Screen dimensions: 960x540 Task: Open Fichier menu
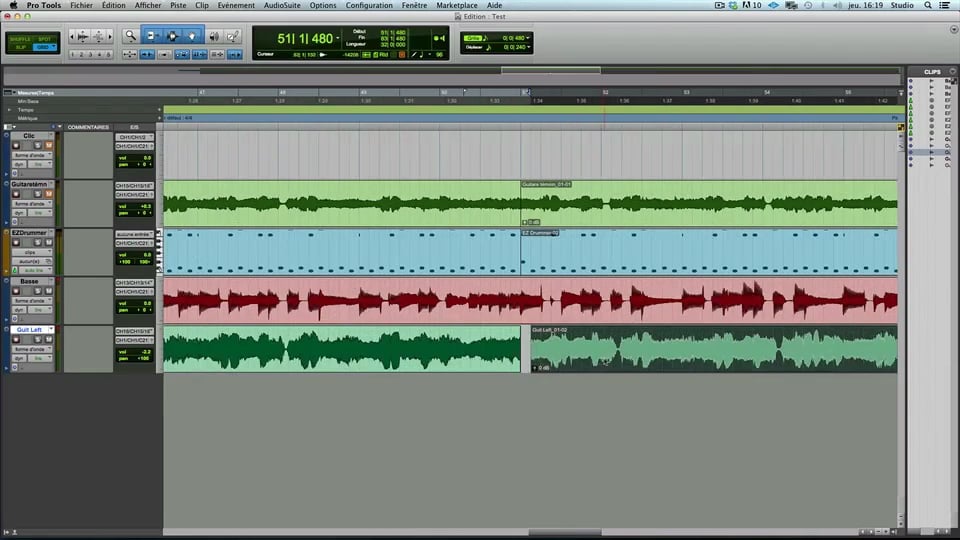click(81, 5)
